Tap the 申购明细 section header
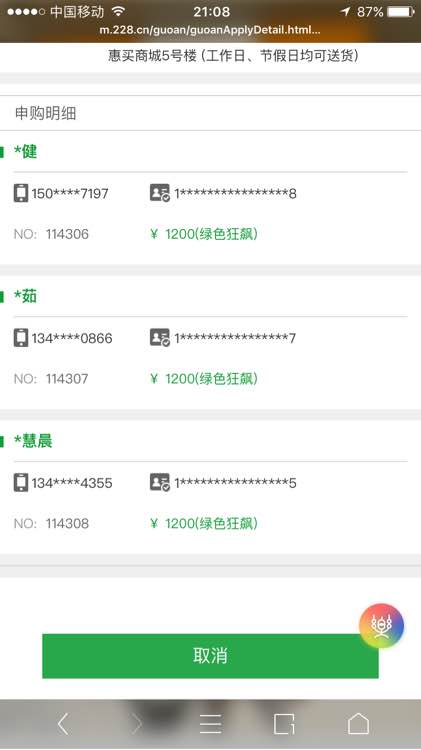421x750 pixels. pyautogui.click(x=45, y=113)
